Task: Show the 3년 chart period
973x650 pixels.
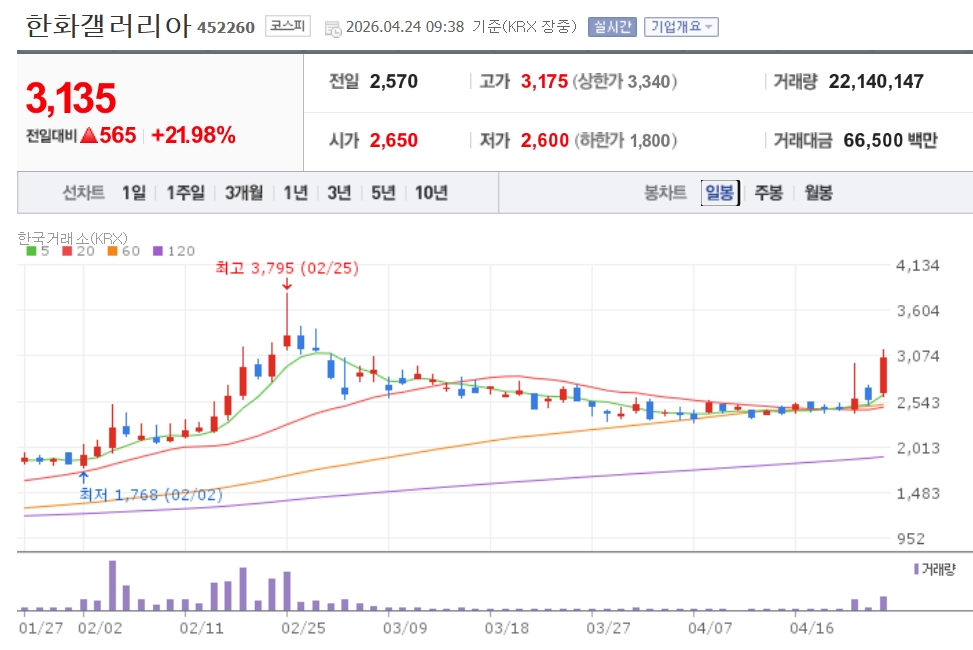Action: [339, 192]
